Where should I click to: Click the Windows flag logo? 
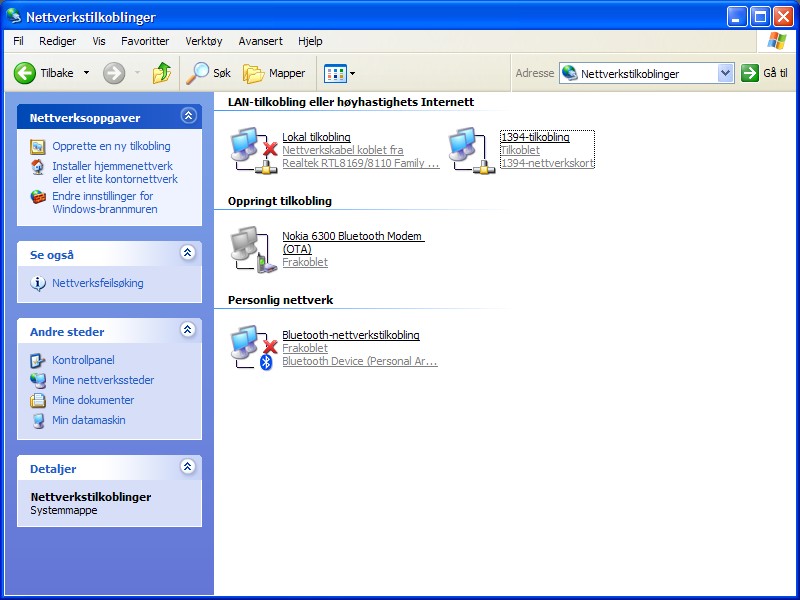pos(777,41)
